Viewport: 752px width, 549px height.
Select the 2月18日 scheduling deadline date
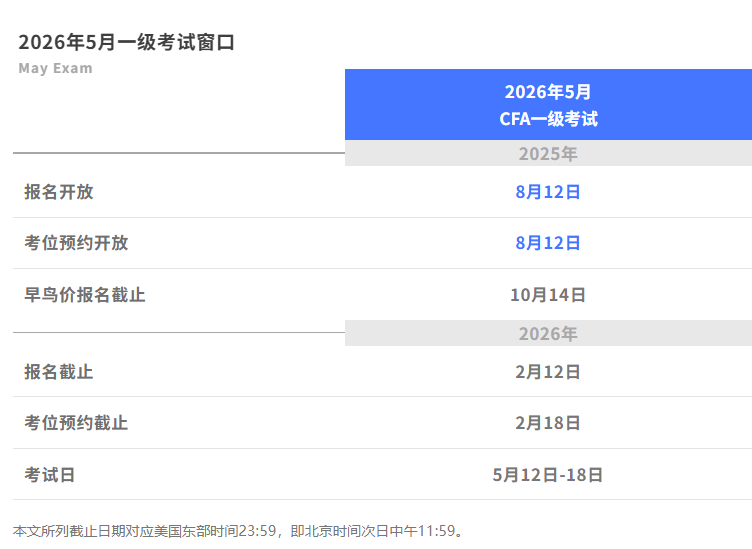click(x=548, y=423)
